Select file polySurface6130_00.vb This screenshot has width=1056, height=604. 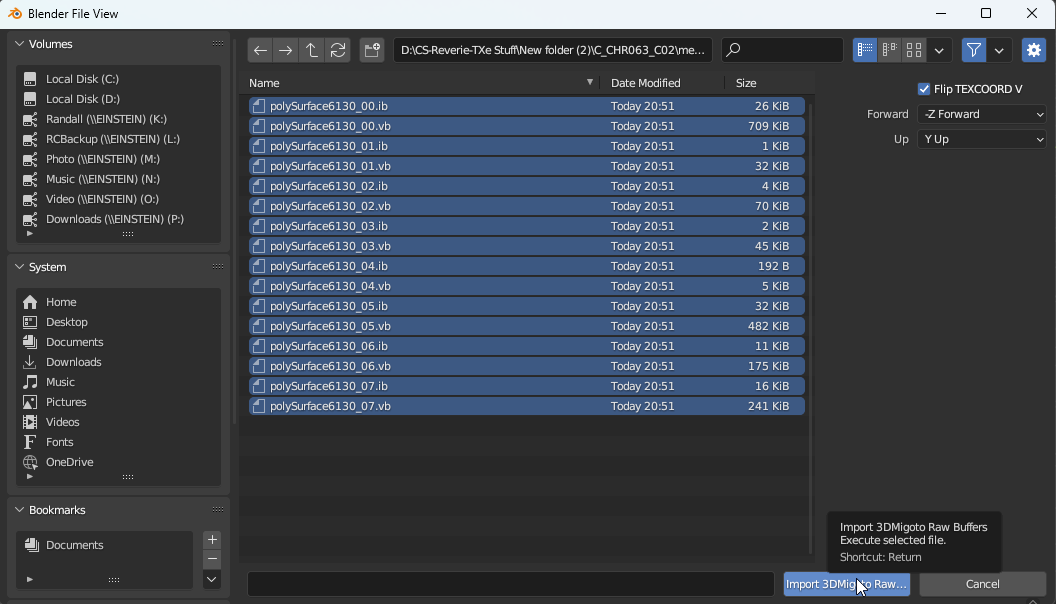click(x=527, y=126)
